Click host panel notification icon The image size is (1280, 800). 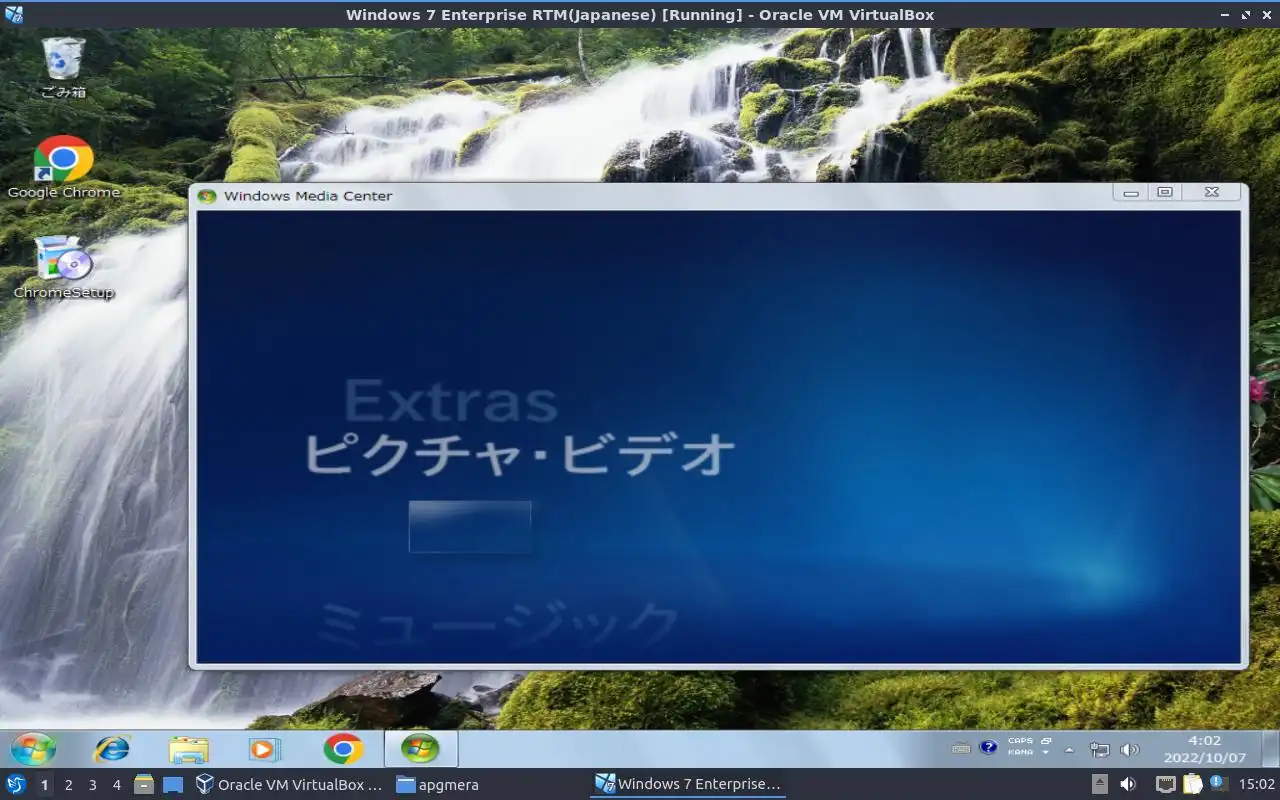1219,785
